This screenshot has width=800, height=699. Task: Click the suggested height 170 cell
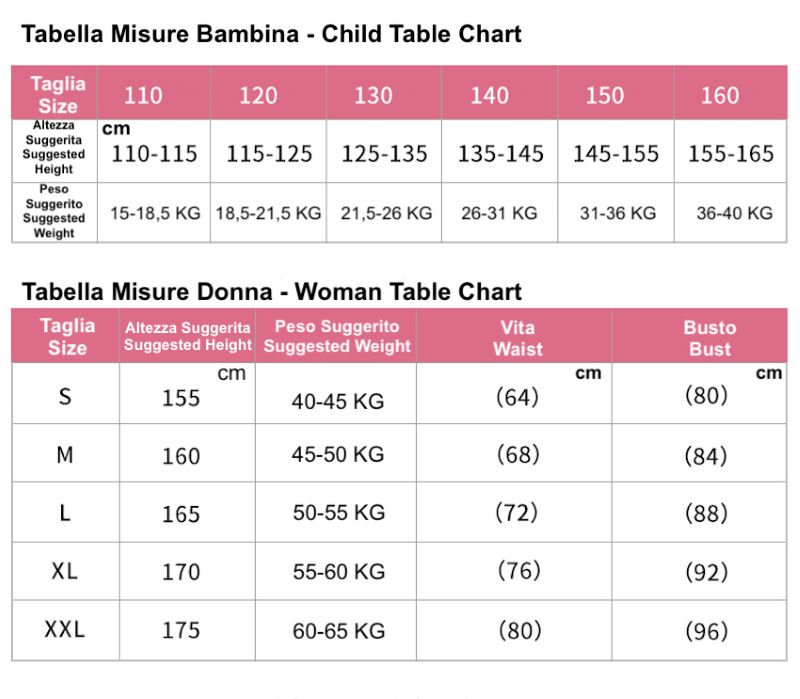point(181,572)
